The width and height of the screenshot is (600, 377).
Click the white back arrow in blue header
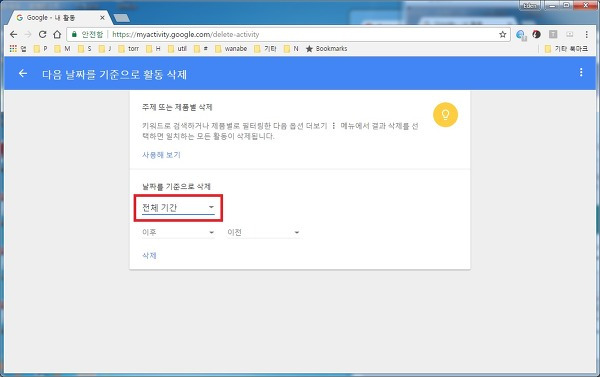23,73
